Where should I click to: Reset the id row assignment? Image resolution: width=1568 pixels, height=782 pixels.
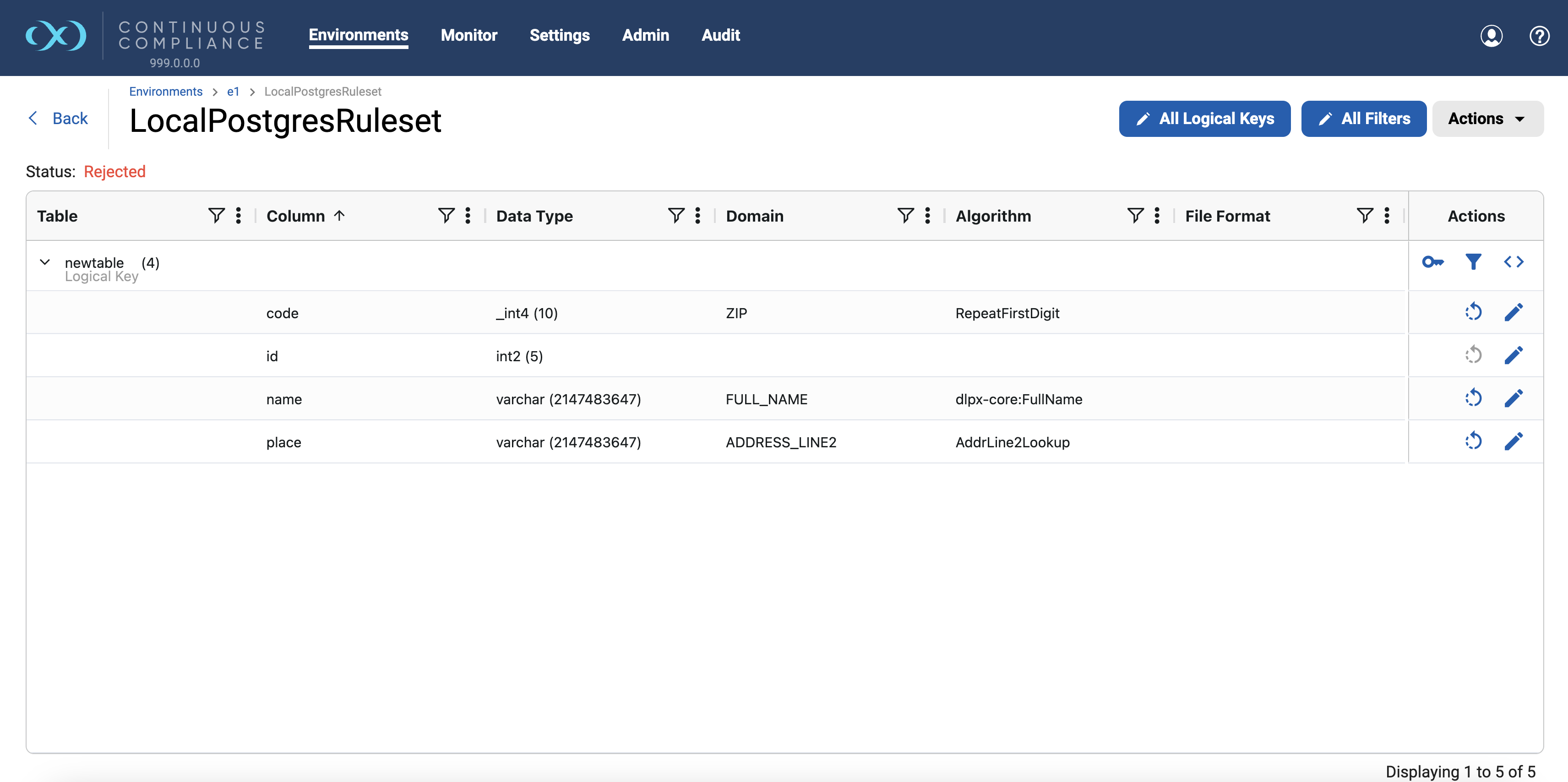click(1474, 355)
